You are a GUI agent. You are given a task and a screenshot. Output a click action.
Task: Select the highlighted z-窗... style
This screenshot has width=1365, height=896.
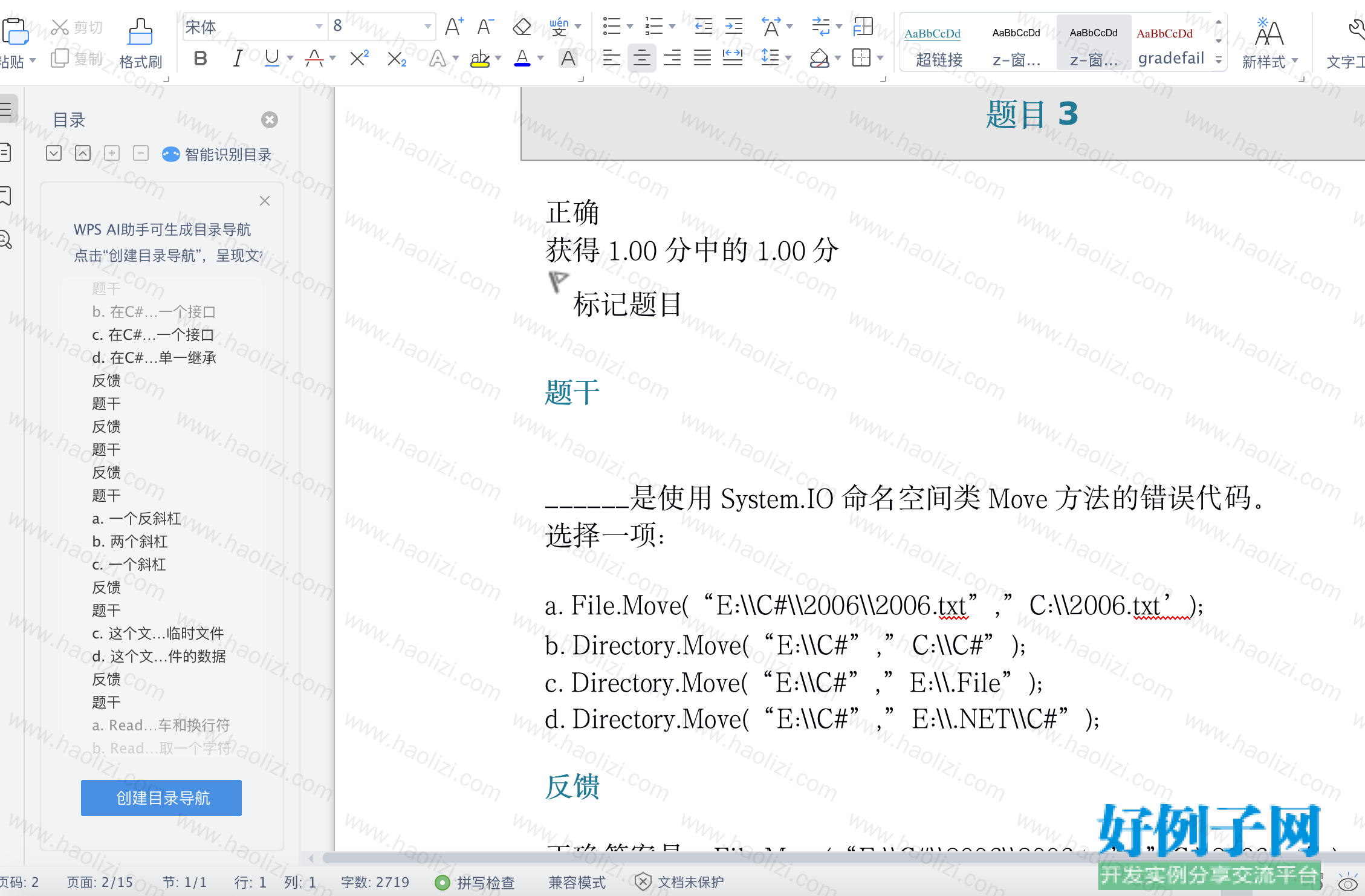click(1094, 43)
